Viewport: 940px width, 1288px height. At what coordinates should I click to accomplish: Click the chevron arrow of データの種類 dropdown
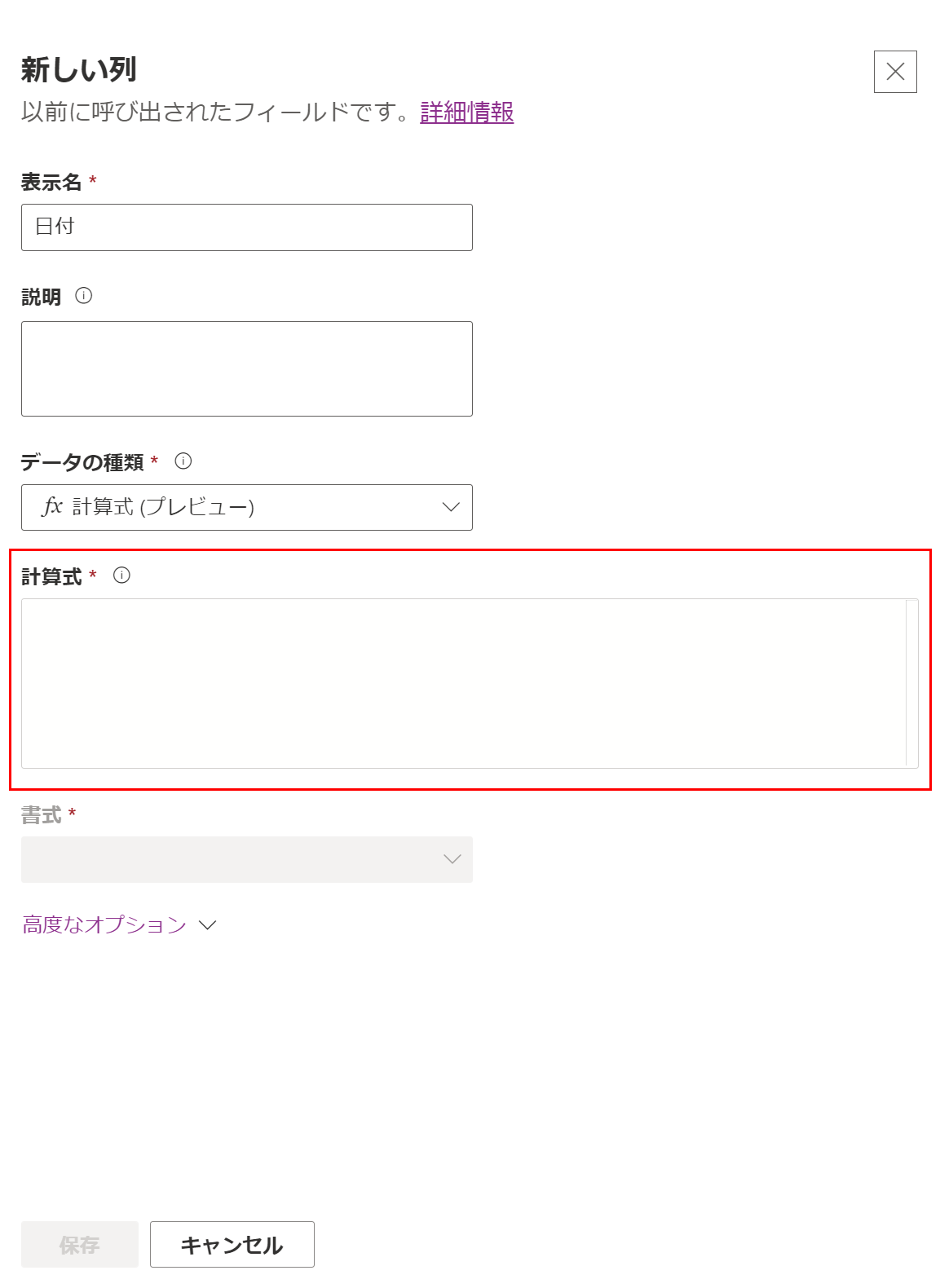(x=451, y=507)
